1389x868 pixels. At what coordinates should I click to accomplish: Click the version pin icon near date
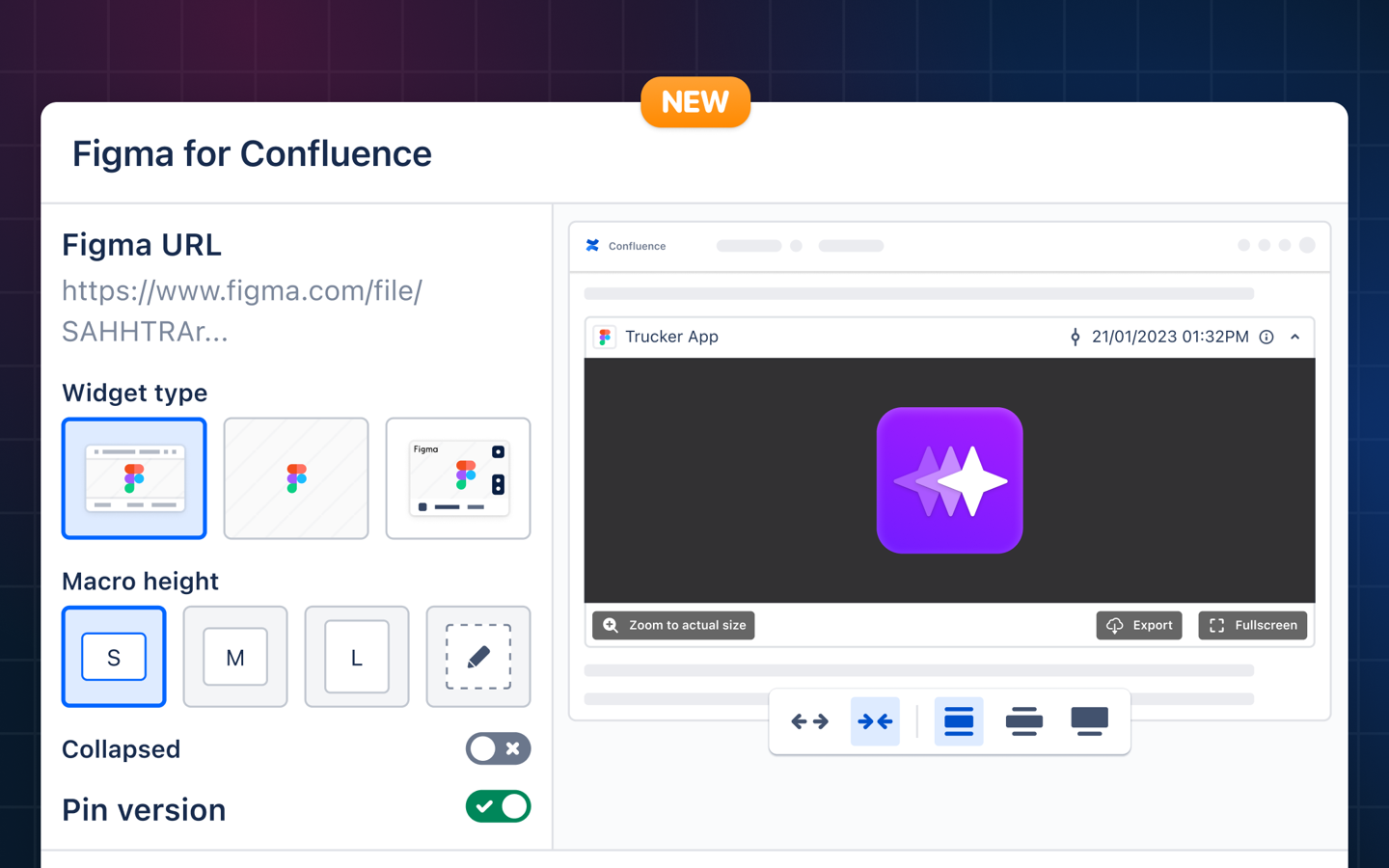point(1075,337)
